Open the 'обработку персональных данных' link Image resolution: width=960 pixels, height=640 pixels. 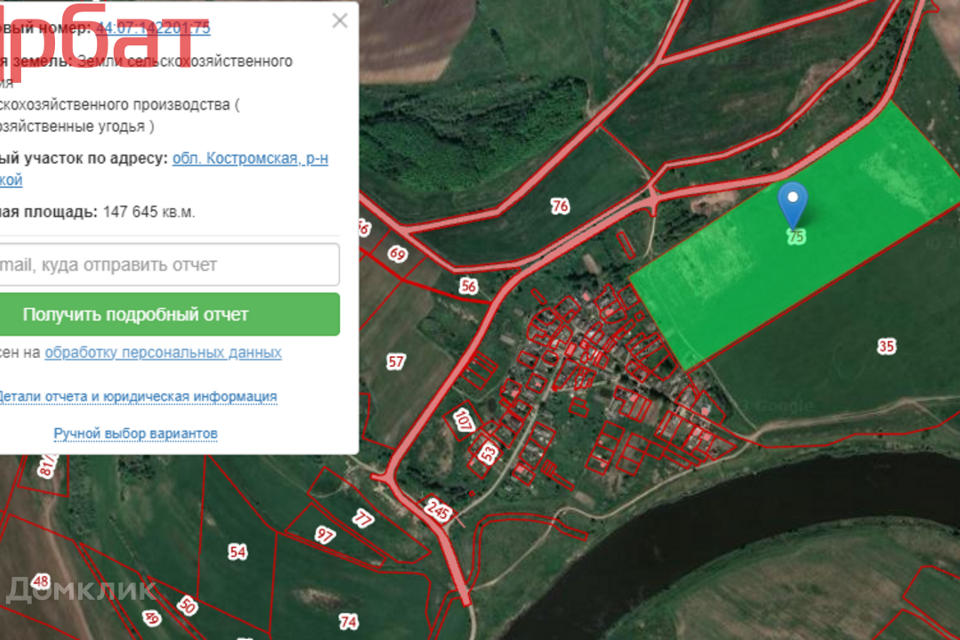(163, 353)
